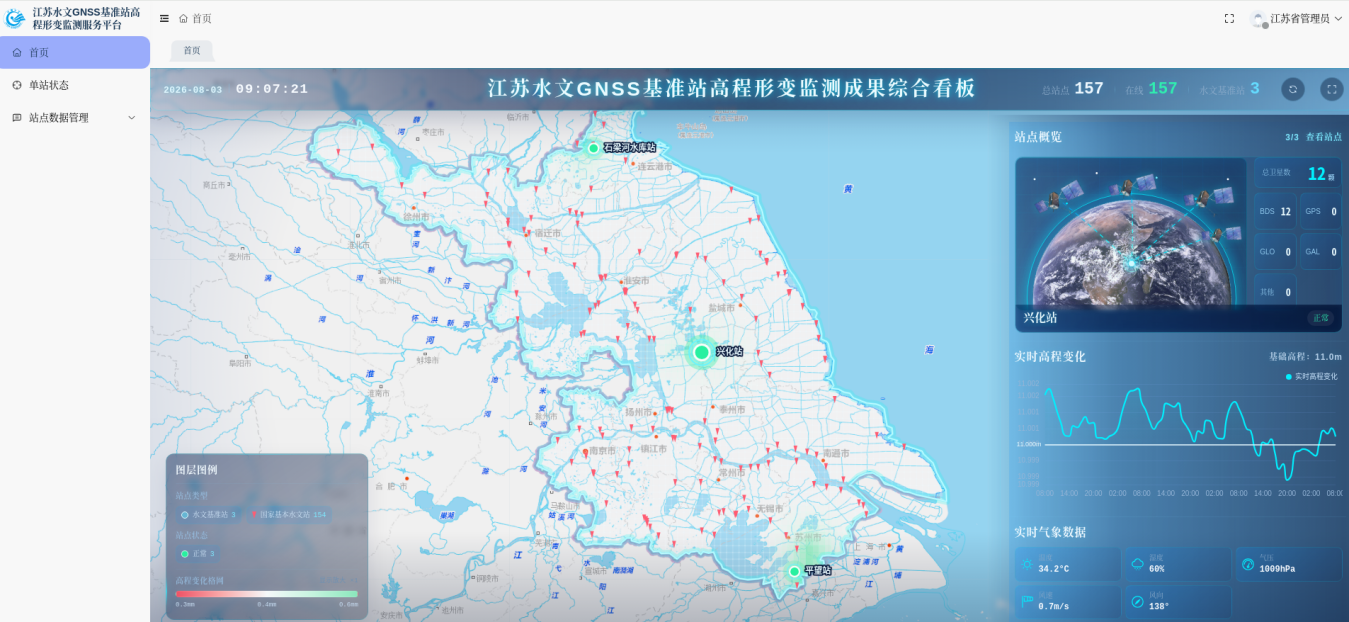Click the flag icon on the wind speed card
Viewport: 1349px width, 622px height.
coord(1026,601)
